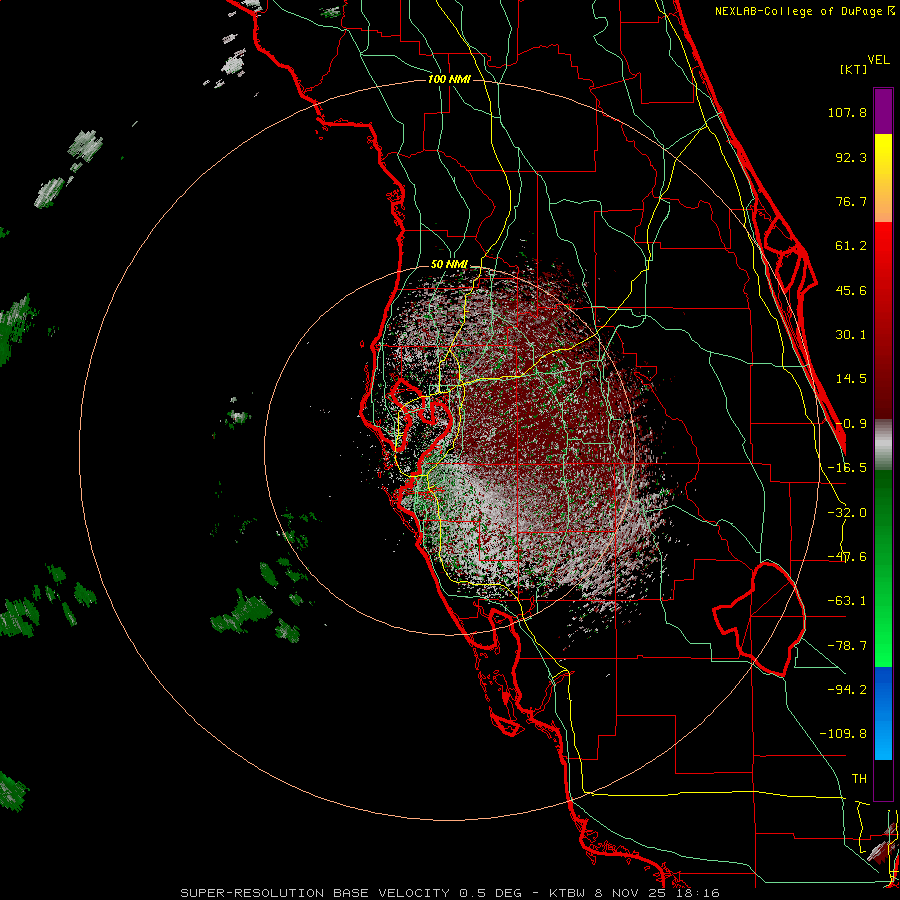900x900 pixels.
Task: Select the "[KT]" units label
Action: (x=854, y=69)
